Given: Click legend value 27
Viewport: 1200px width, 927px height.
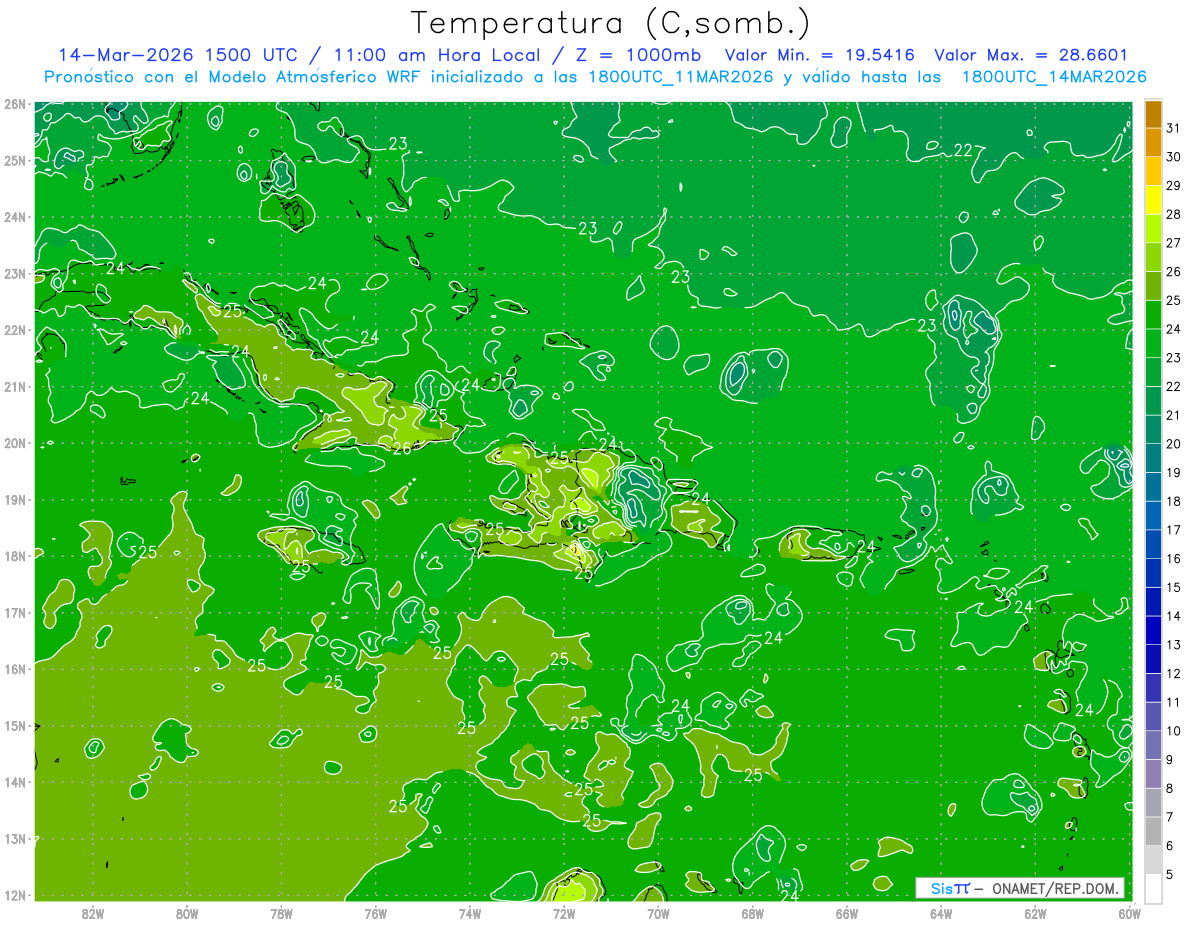Looking at the screenshot, I should (x=1173, y=242).
